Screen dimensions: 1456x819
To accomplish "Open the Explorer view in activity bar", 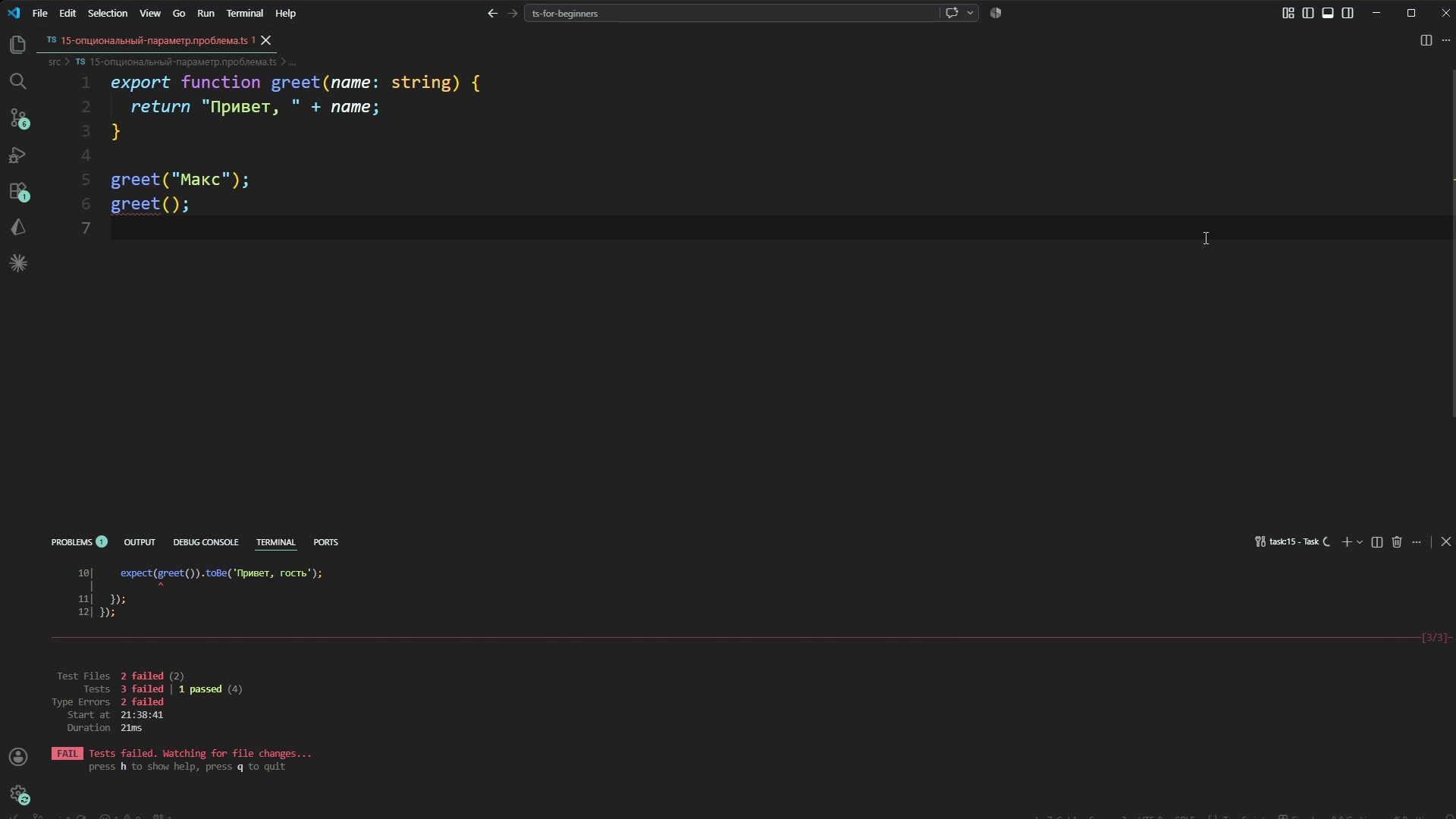I will pyautogui.click(x=18, y=45).
